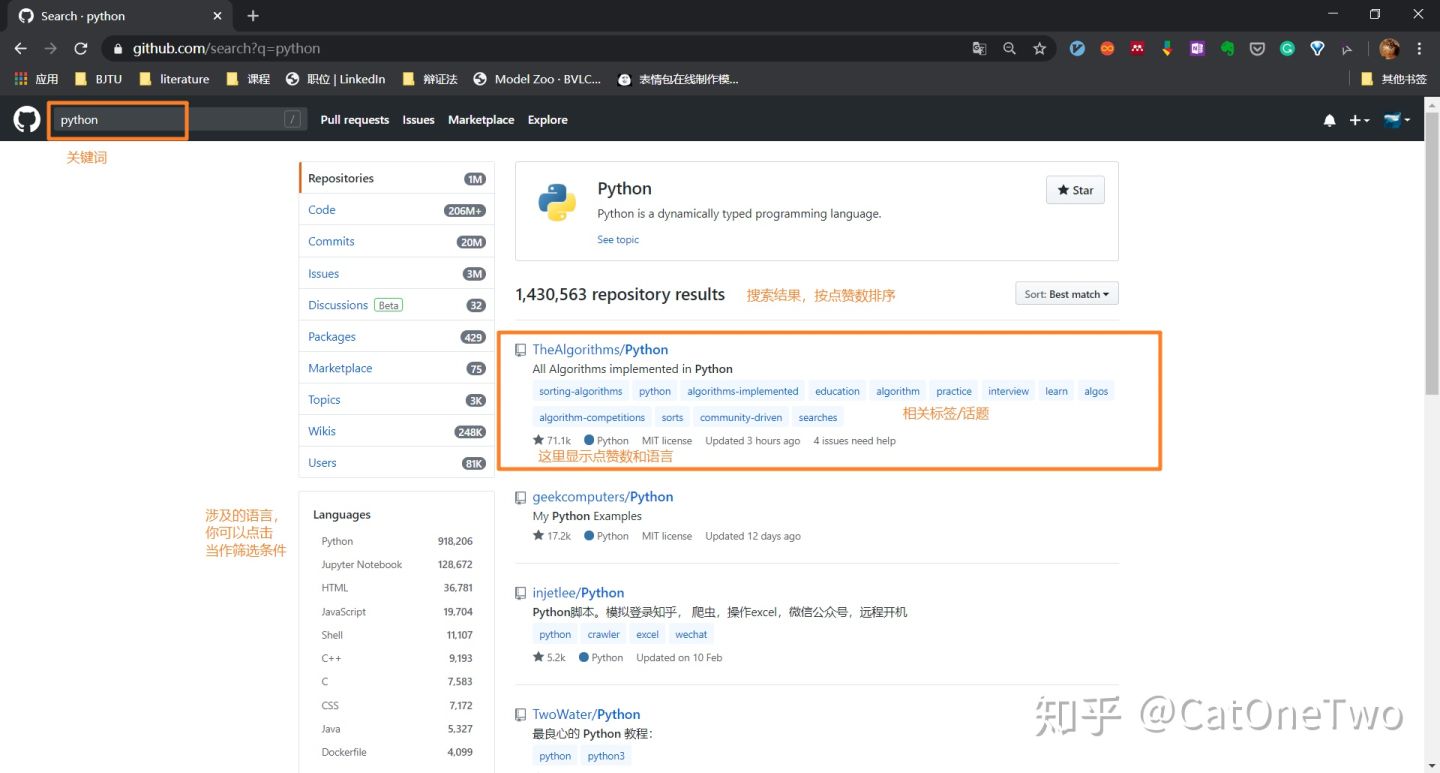Open the 辩证法 bookmark folder

tap(430, 79)
